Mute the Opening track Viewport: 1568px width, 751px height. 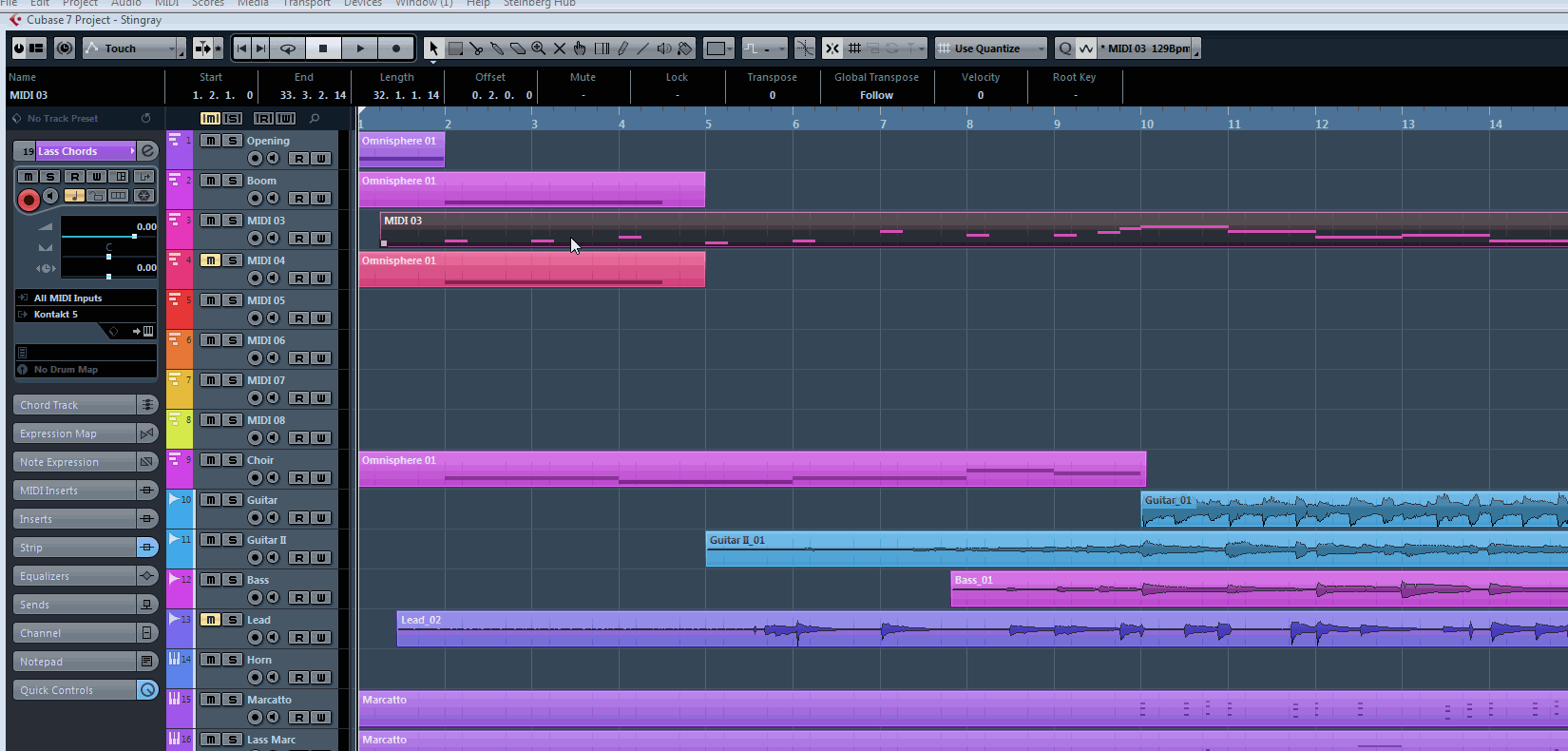click(x=210, y=141)
